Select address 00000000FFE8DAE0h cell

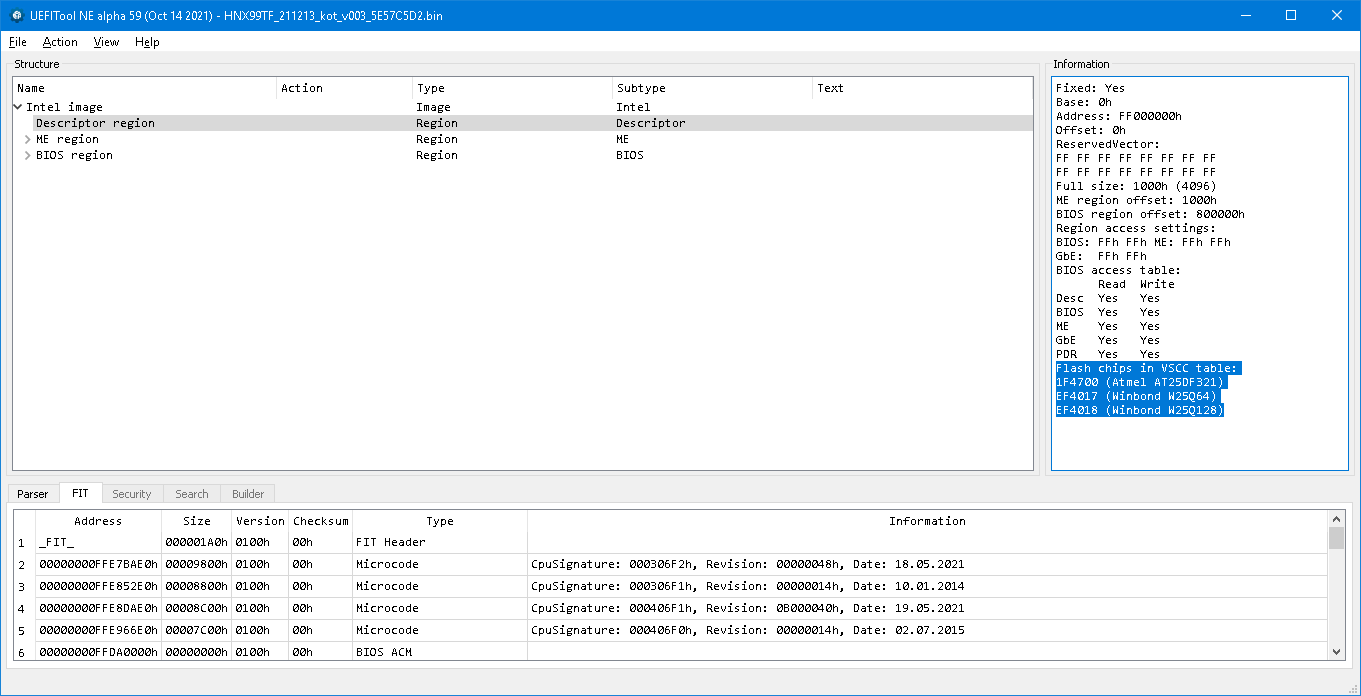pyautogui.click(x=98, y=608)
